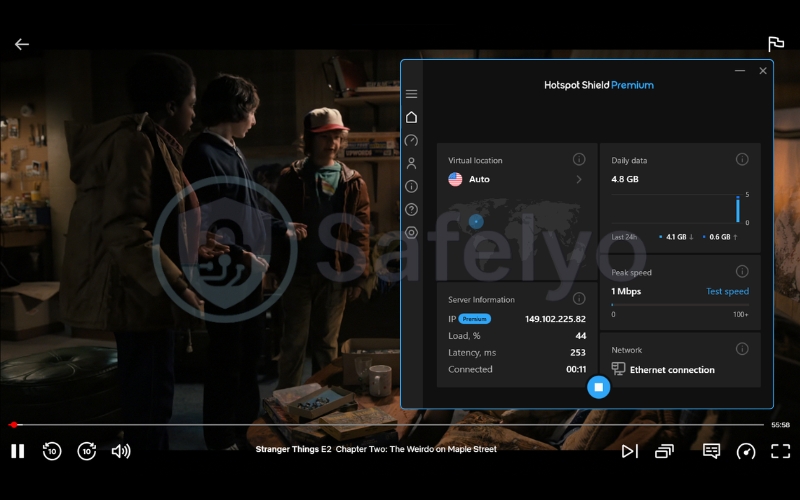Show info for Server Information panel
Image resolution: width=800 pixels, height=500 pixels.
pos(579,298)
